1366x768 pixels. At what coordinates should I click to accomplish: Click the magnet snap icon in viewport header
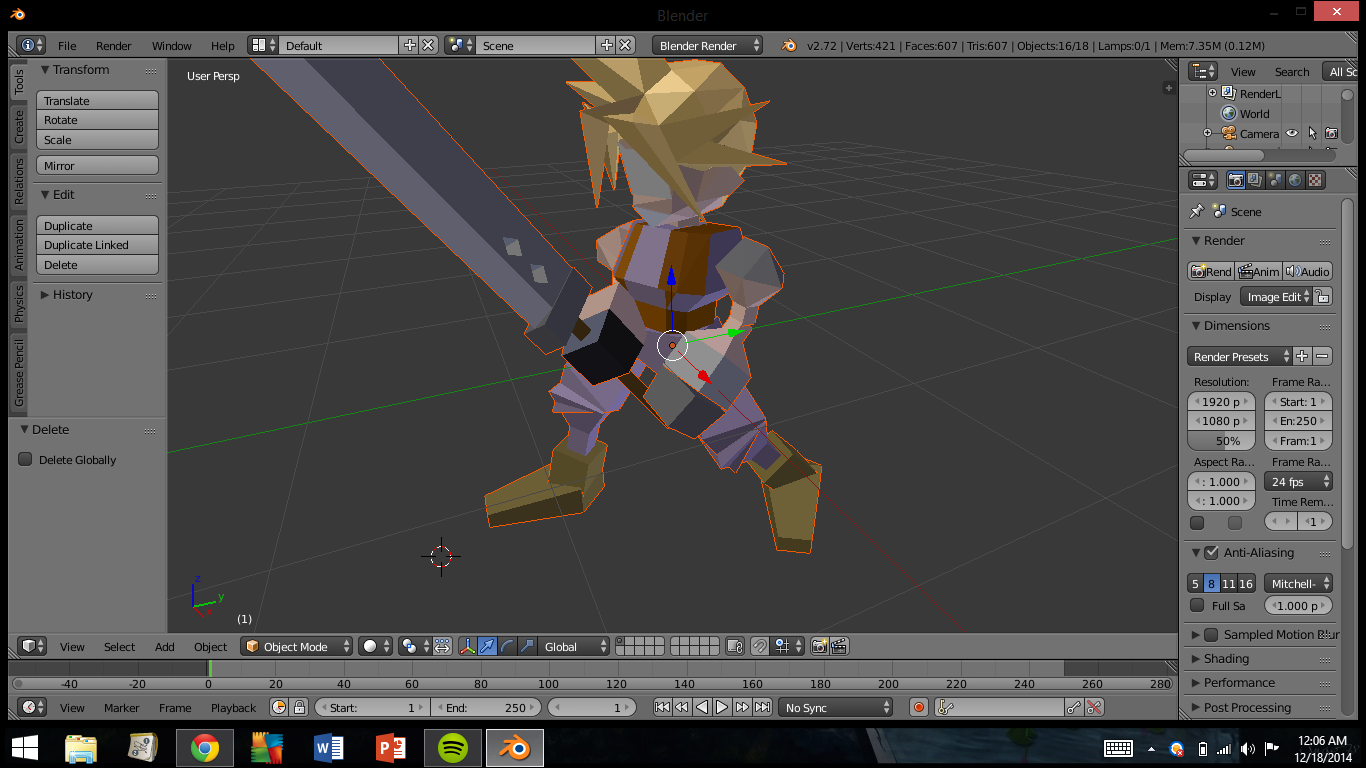(x=760, y=647)
